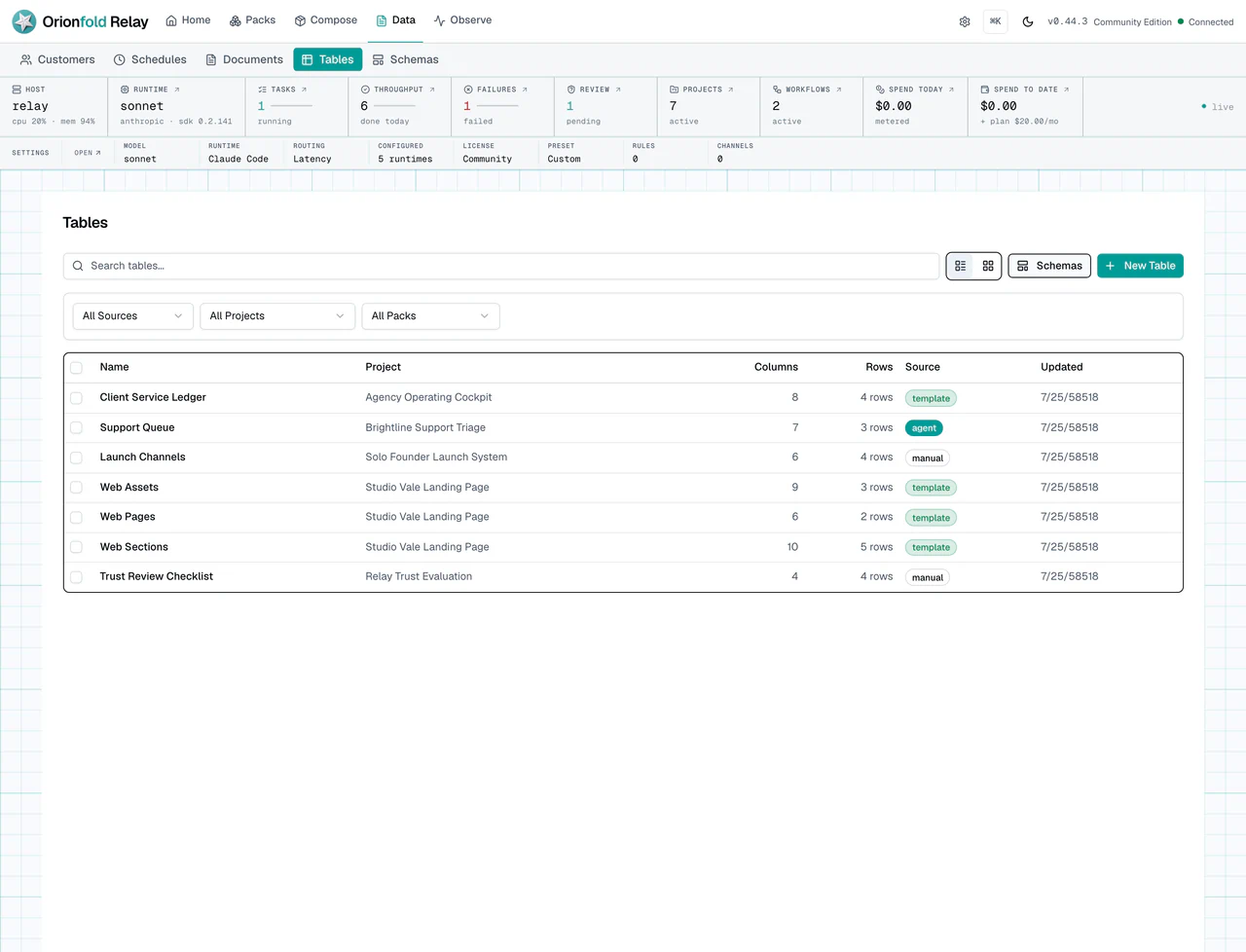Click the Orionfold Relay star logo

[24, 21]
